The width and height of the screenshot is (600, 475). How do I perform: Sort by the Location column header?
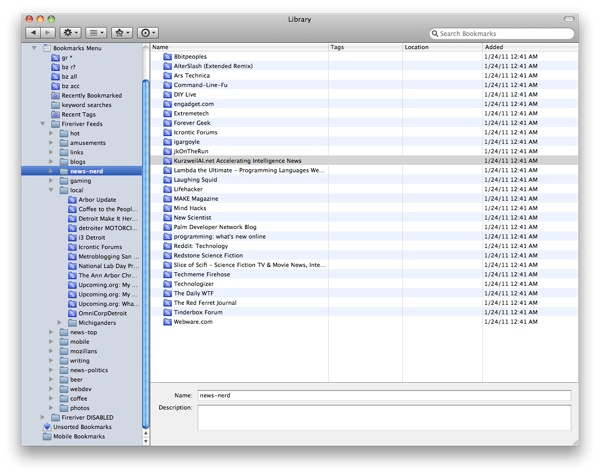(442, 47)
